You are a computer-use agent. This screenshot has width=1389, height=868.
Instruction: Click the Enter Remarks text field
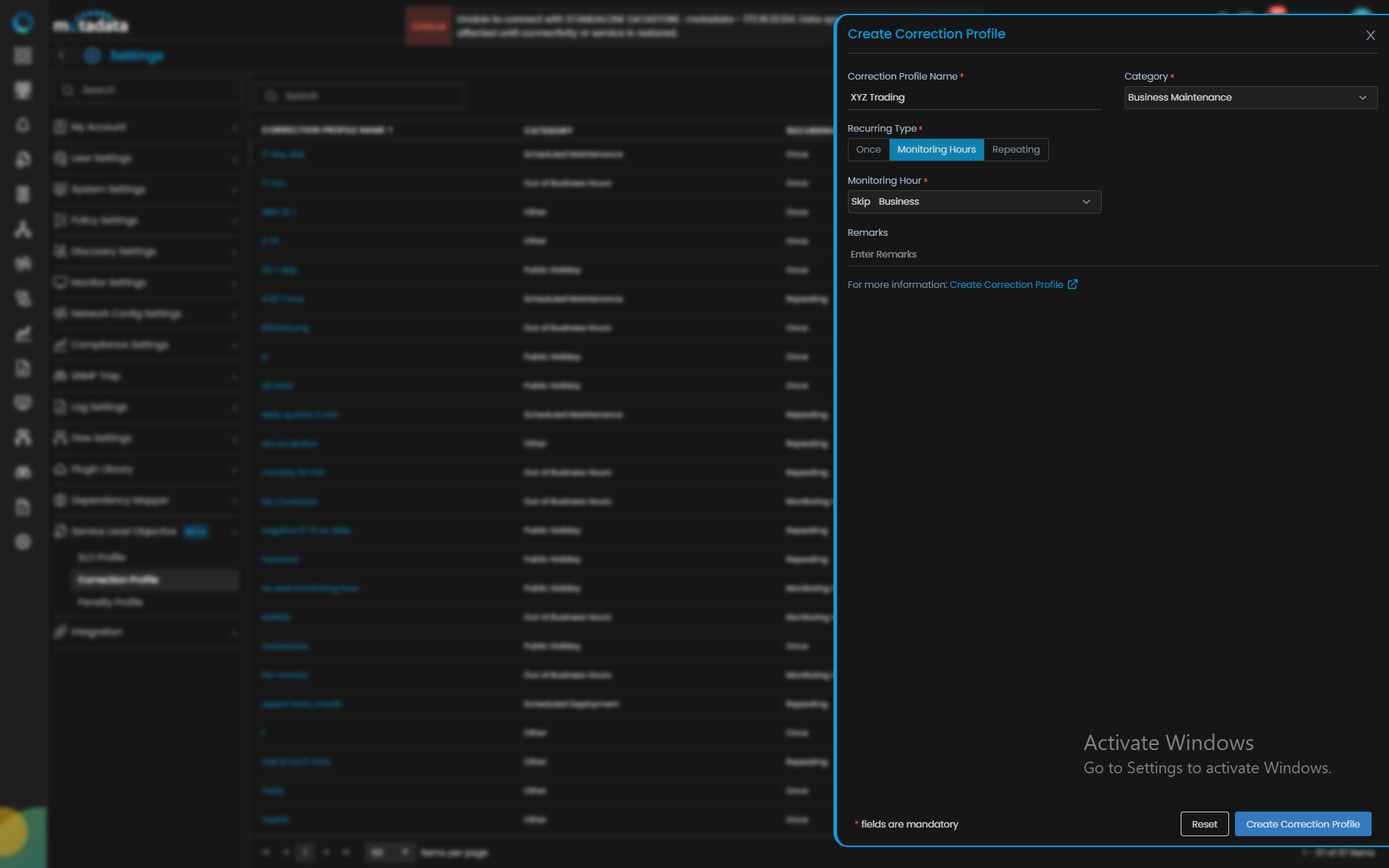(x=1111, y=255)
